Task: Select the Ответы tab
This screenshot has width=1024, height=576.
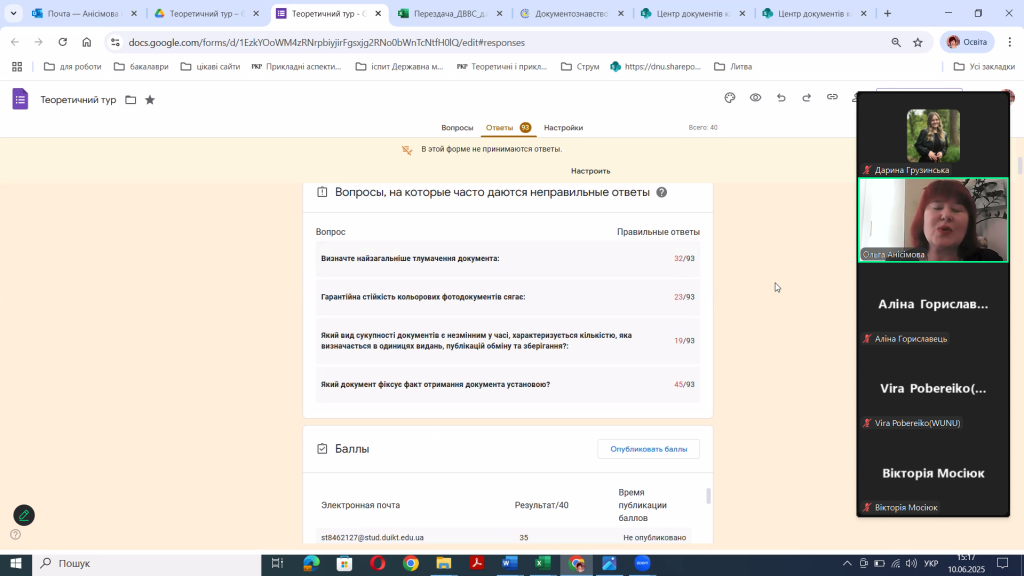Action: 499,128
